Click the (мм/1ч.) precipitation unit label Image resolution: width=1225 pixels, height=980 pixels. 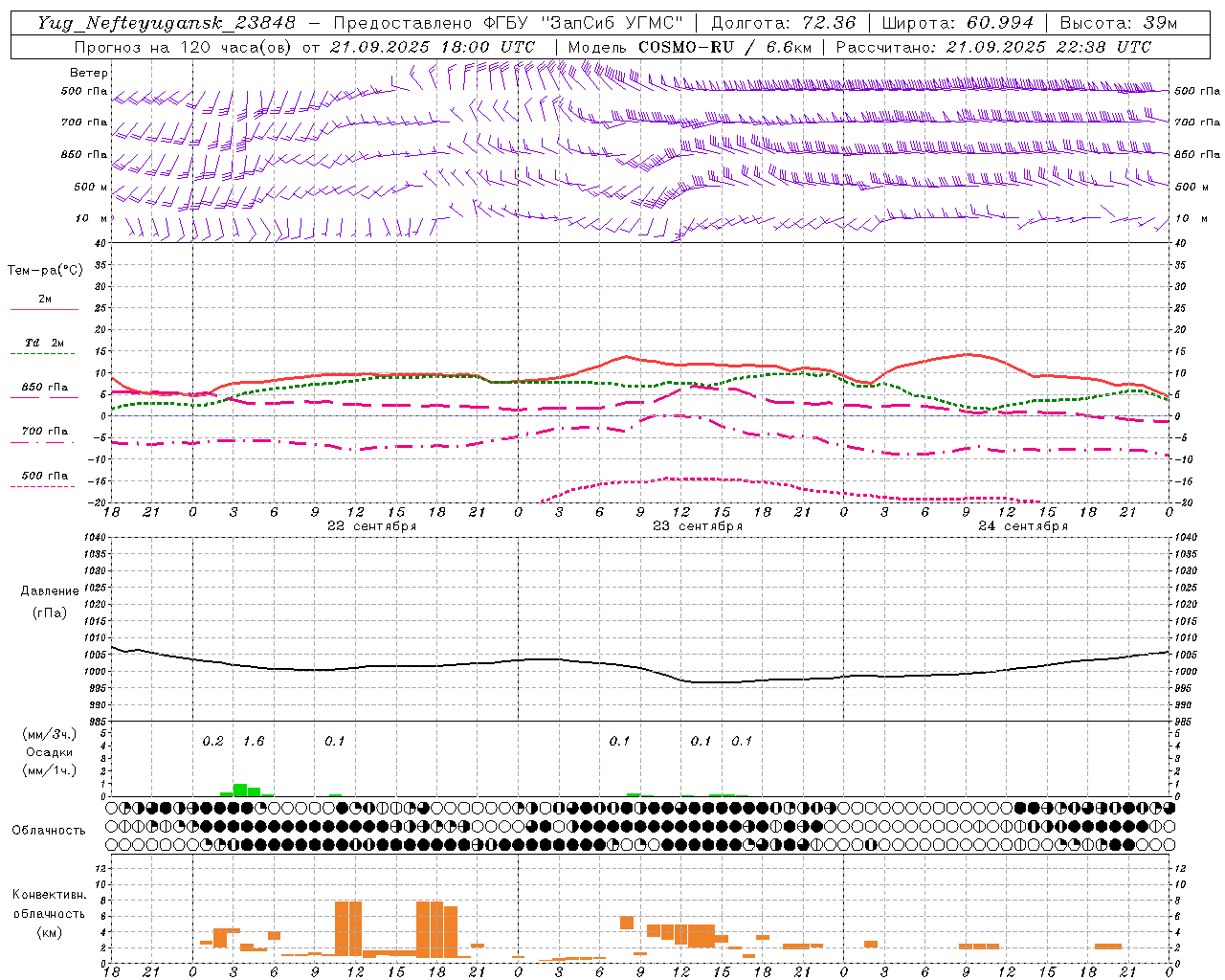click(x=49, y=770)
